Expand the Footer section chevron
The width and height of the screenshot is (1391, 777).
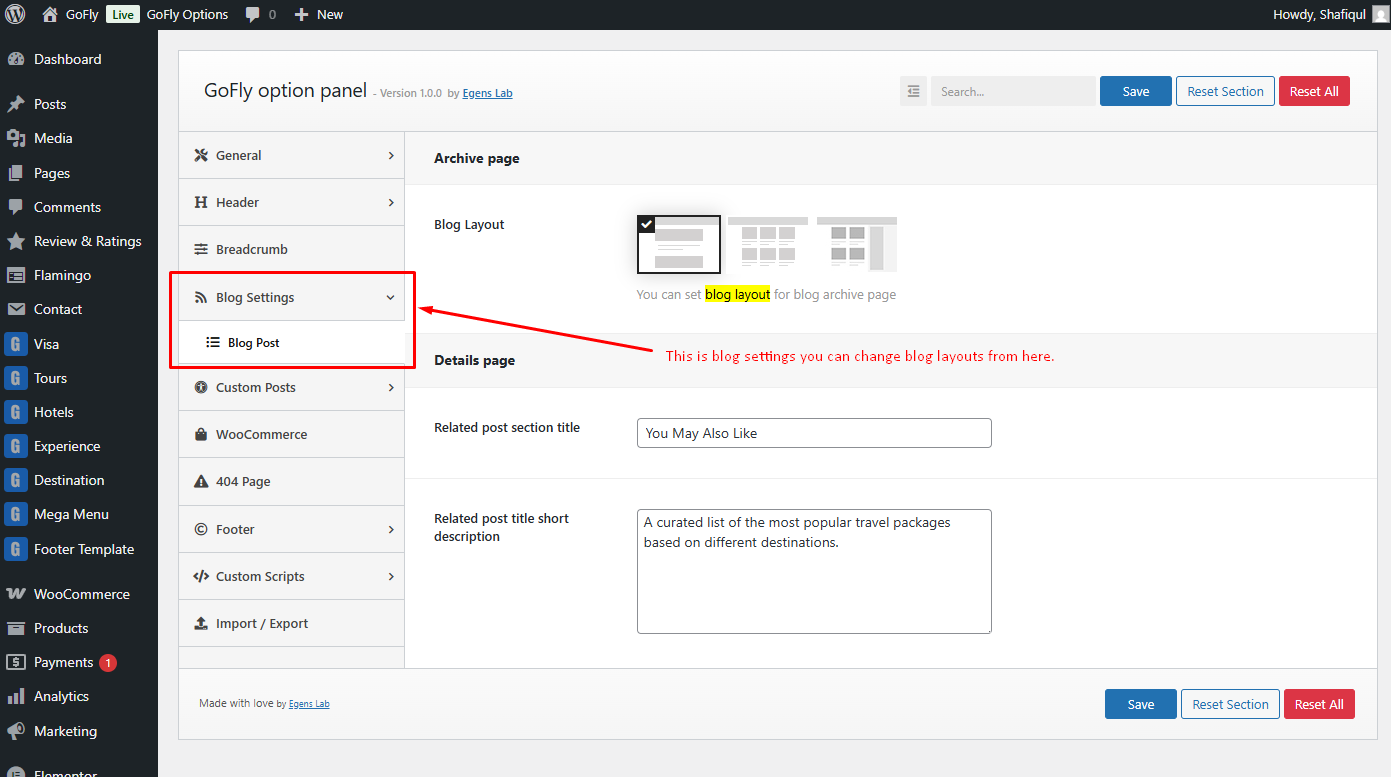point(391,529)
